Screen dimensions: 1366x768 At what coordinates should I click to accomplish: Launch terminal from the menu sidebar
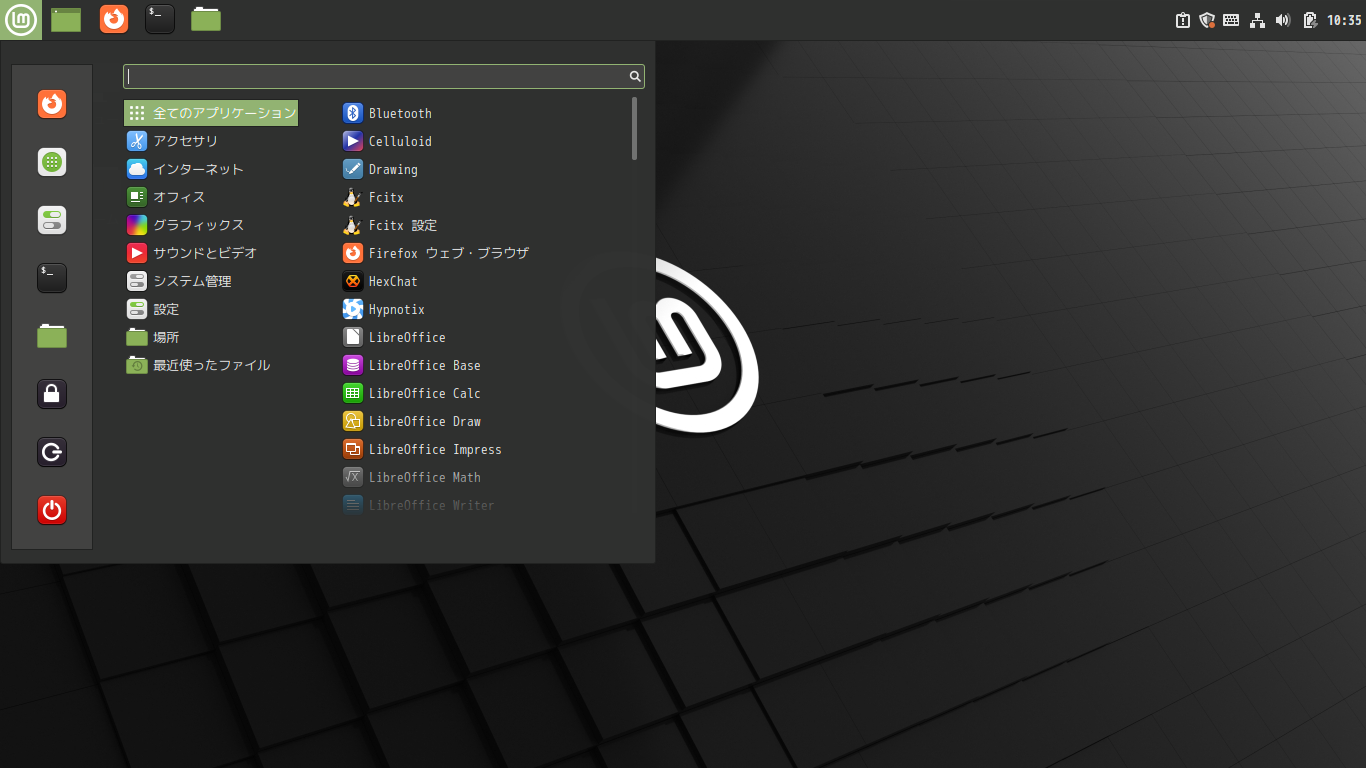(52, 278)
